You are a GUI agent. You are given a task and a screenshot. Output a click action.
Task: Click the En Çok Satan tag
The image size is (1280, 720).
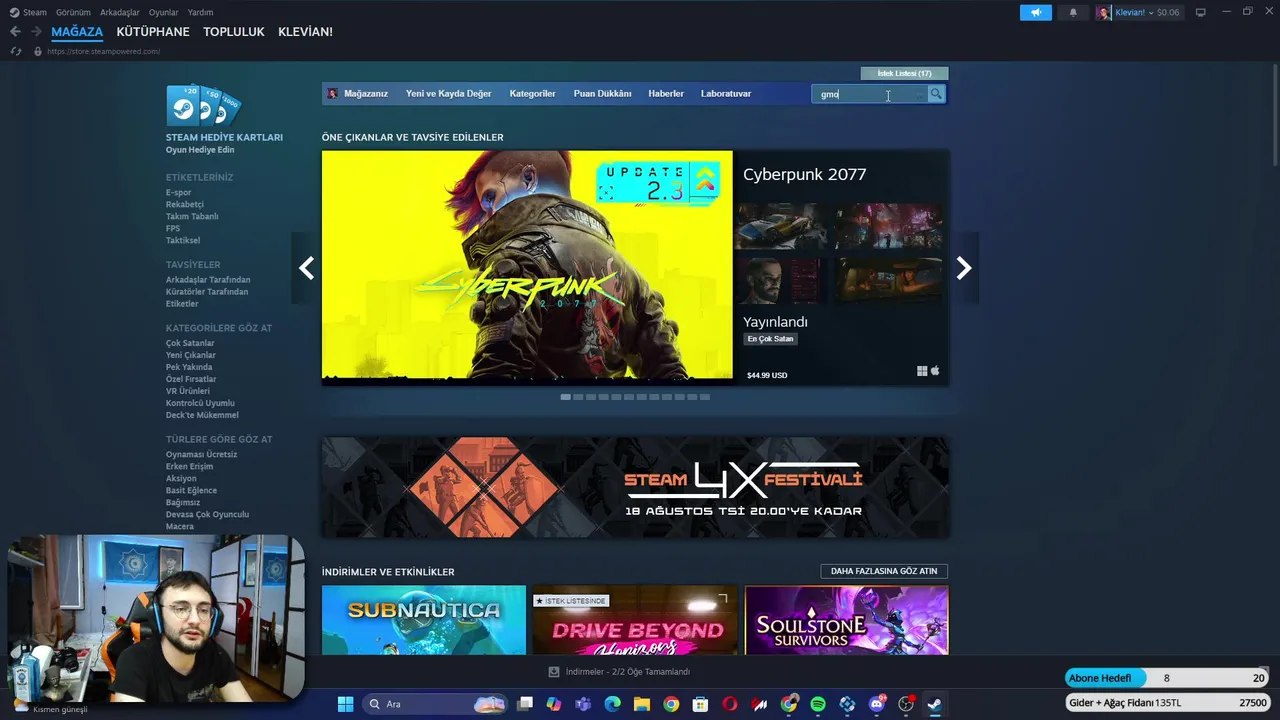(770, 339)
